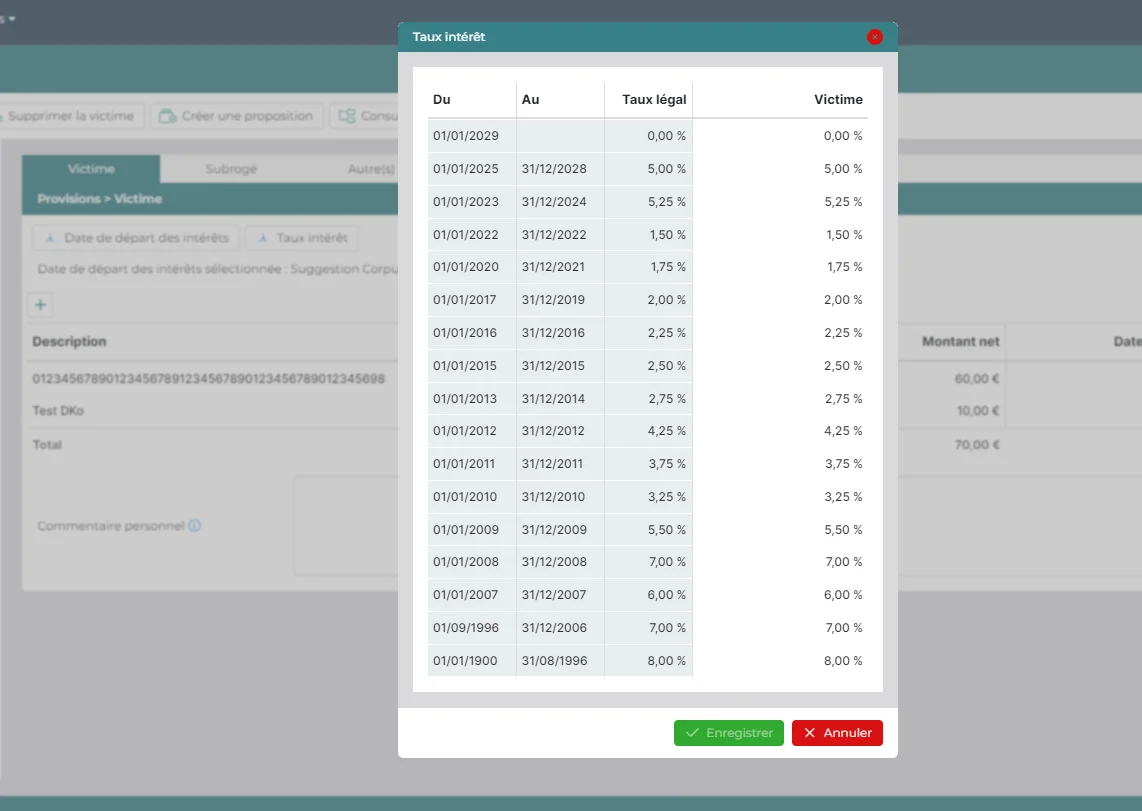
Task: Click Supprimer la victime button
Action: point(70,116)
